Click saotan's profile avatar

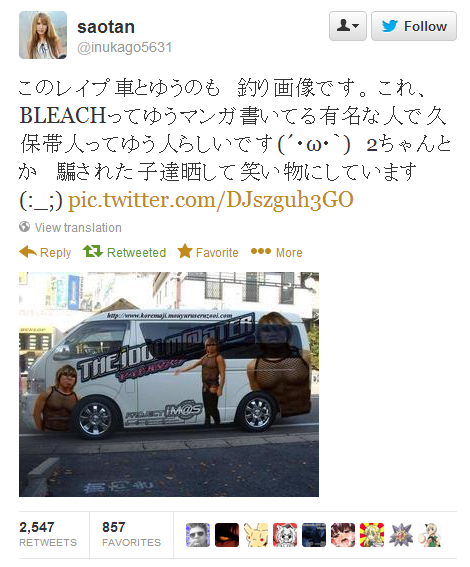(x=43, y=35)
